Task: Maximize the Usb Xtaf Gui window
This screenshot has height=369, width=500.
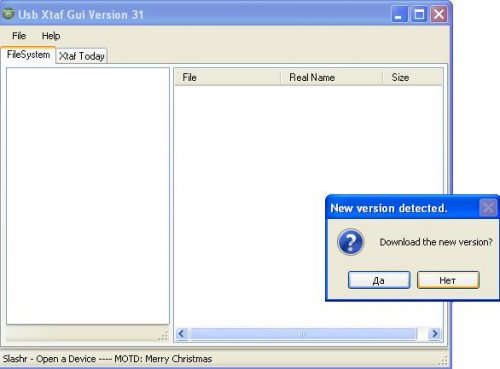Action: (419, 14)
